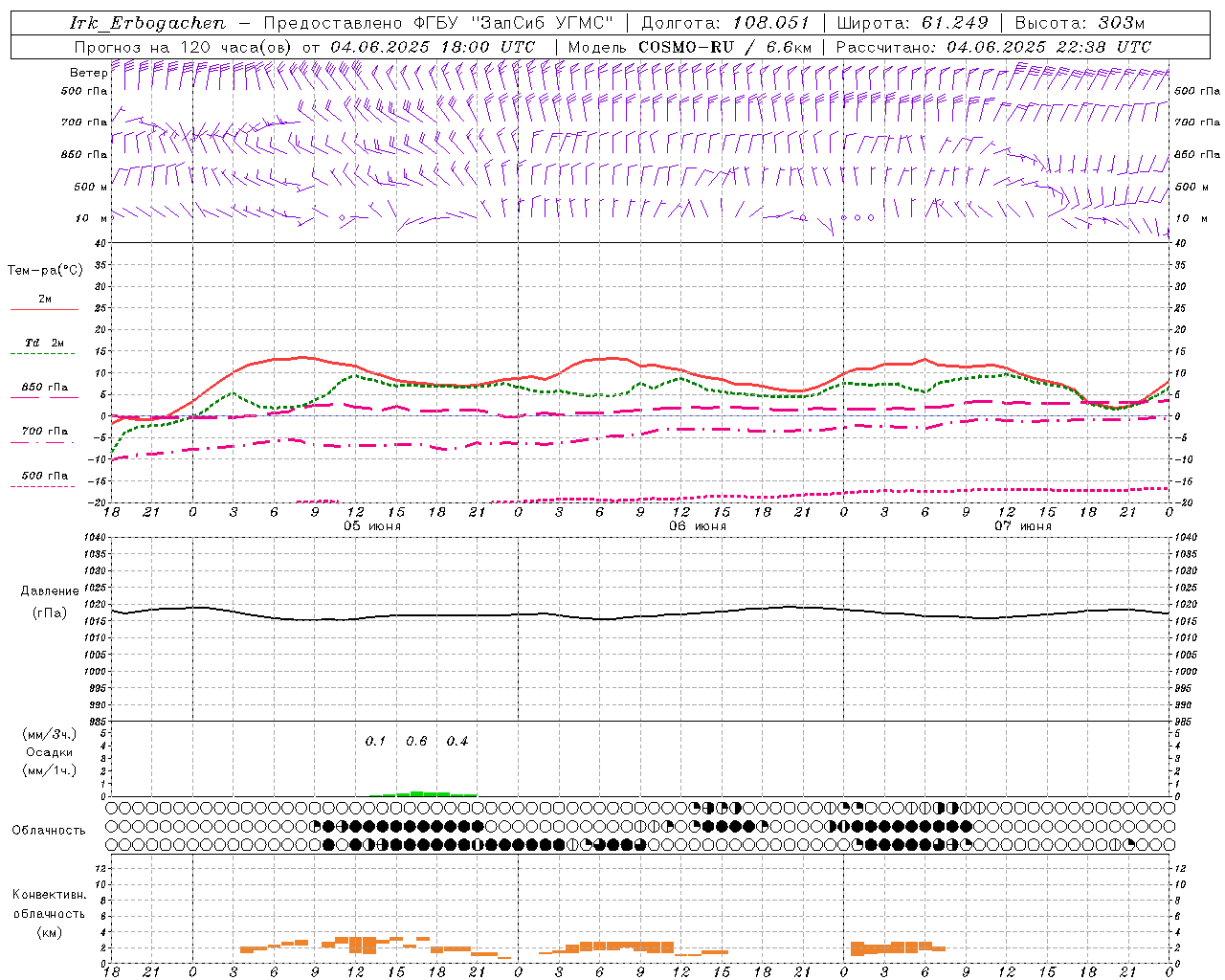Click the date label 05 июня
1225x980 pixels.
(373, 526)
